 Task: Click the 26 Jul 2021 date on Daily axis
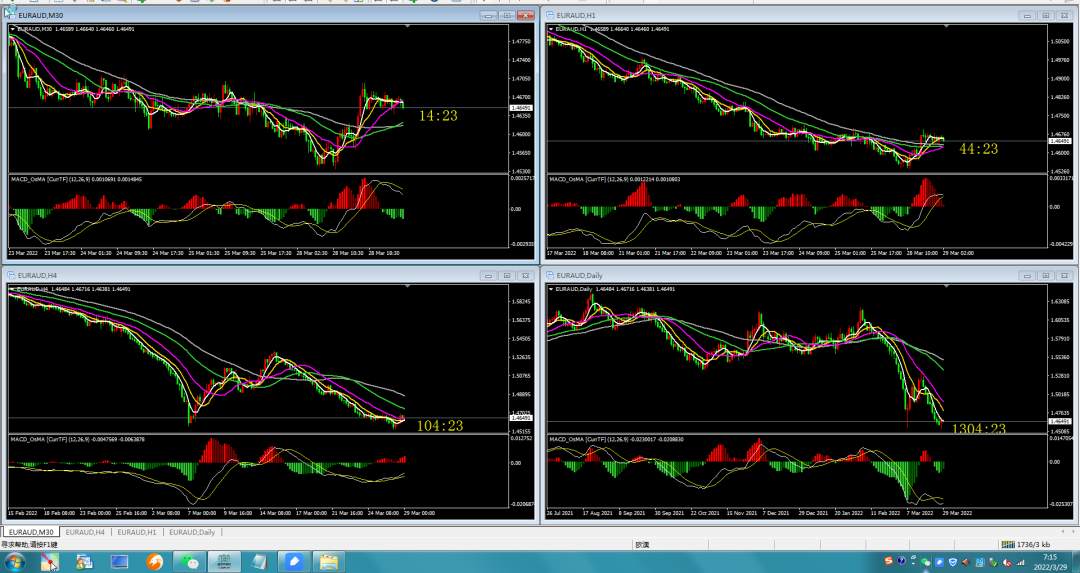(559, 513)
